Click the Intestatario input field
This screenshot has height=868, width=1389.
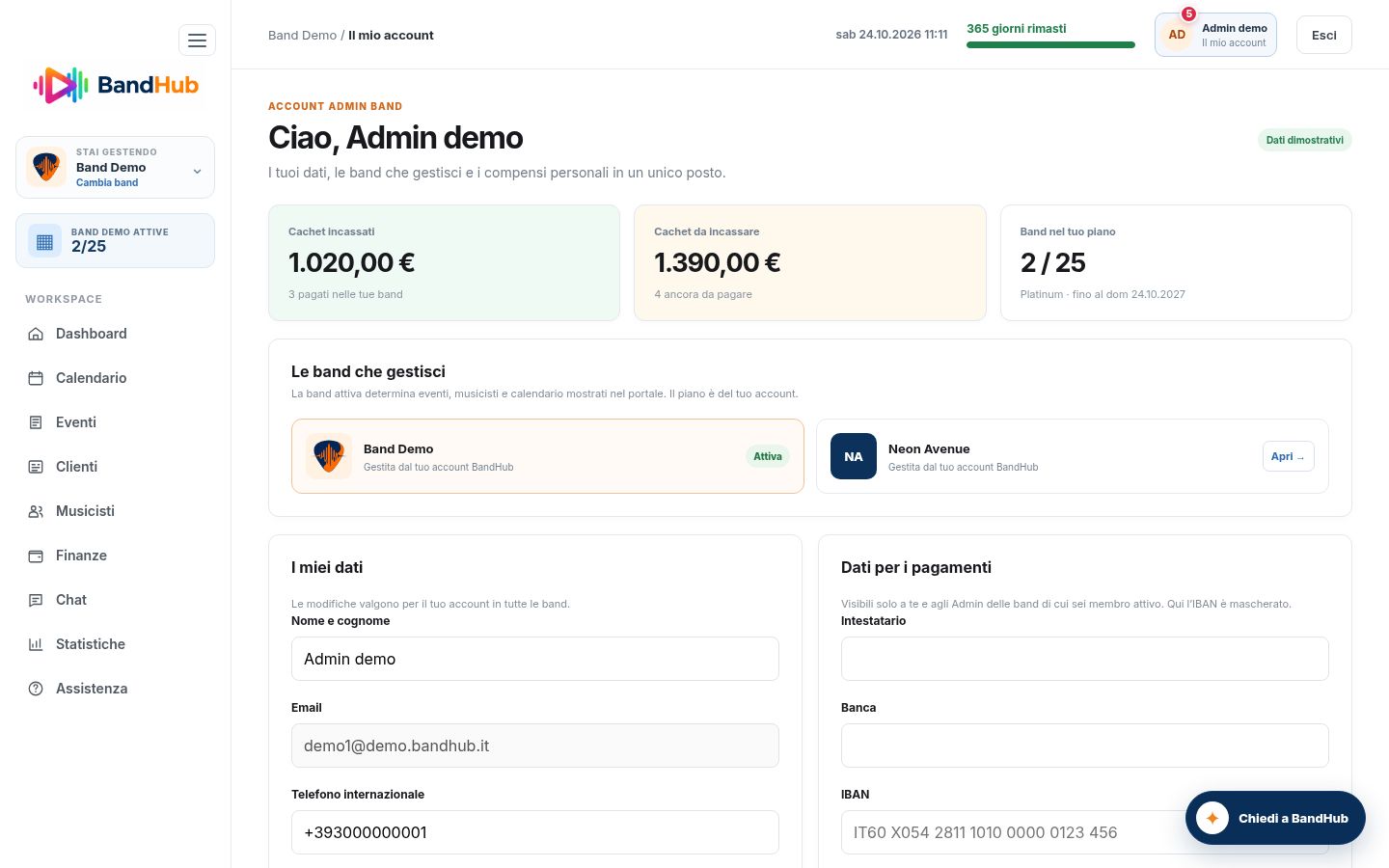click(x=1085, y=659)
